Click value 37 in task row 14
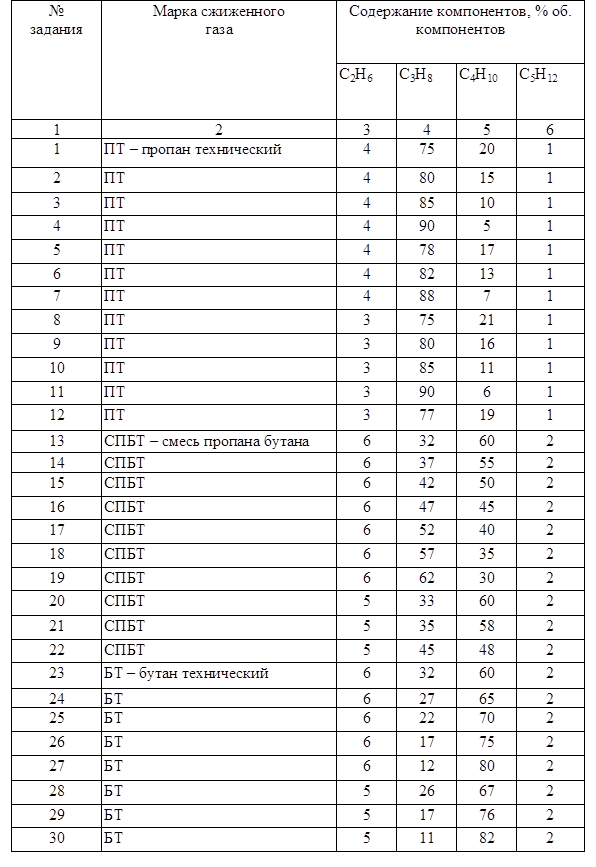596x867 pixels. pos(426,463)
